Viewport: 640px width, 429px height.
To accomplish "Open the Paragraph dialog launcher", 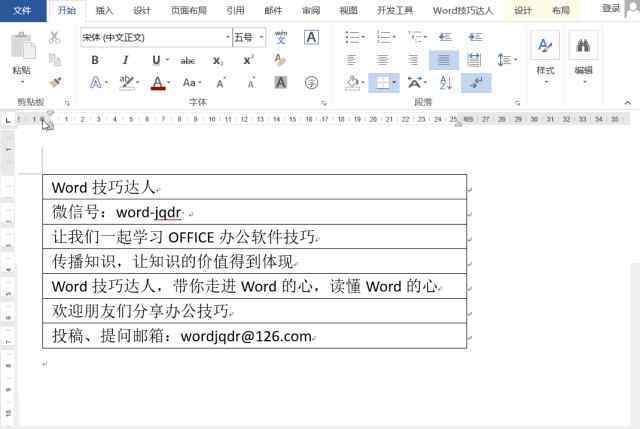I will point(517,103).
